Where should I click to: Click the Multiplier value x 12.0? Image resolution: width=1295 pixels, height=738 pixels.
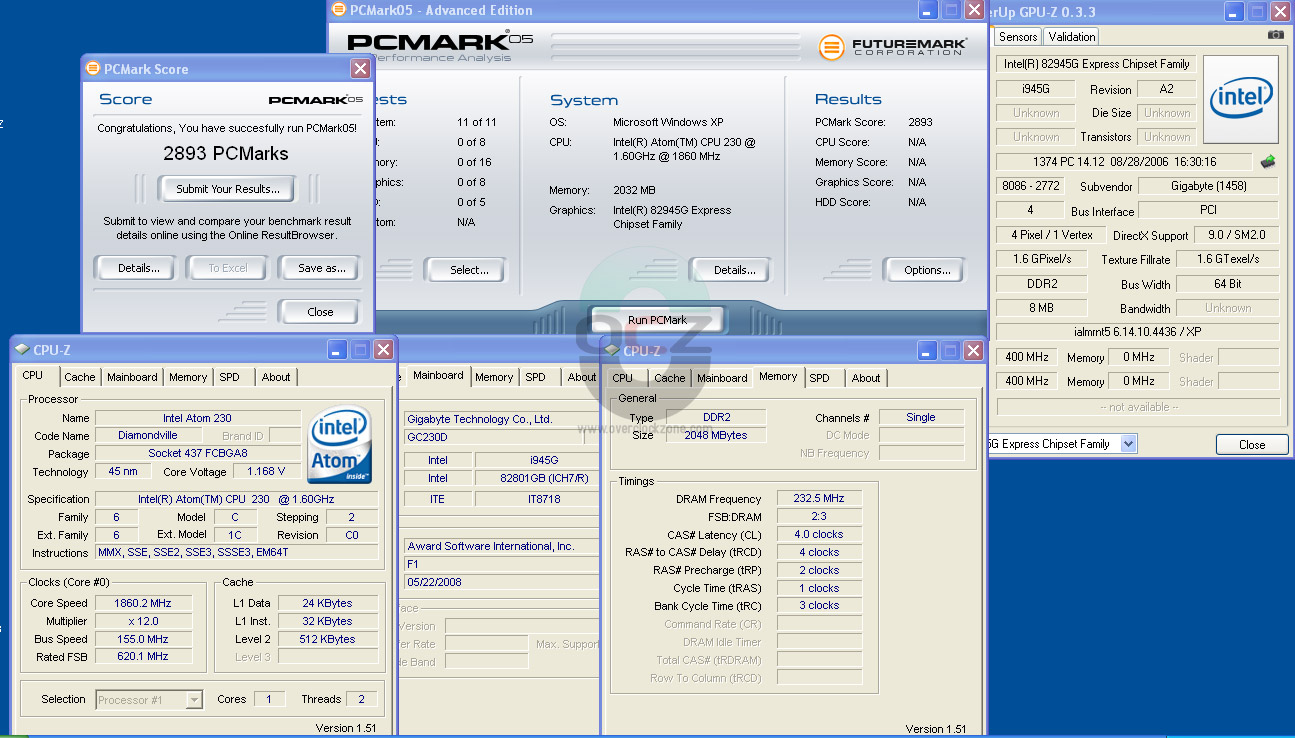144,621
